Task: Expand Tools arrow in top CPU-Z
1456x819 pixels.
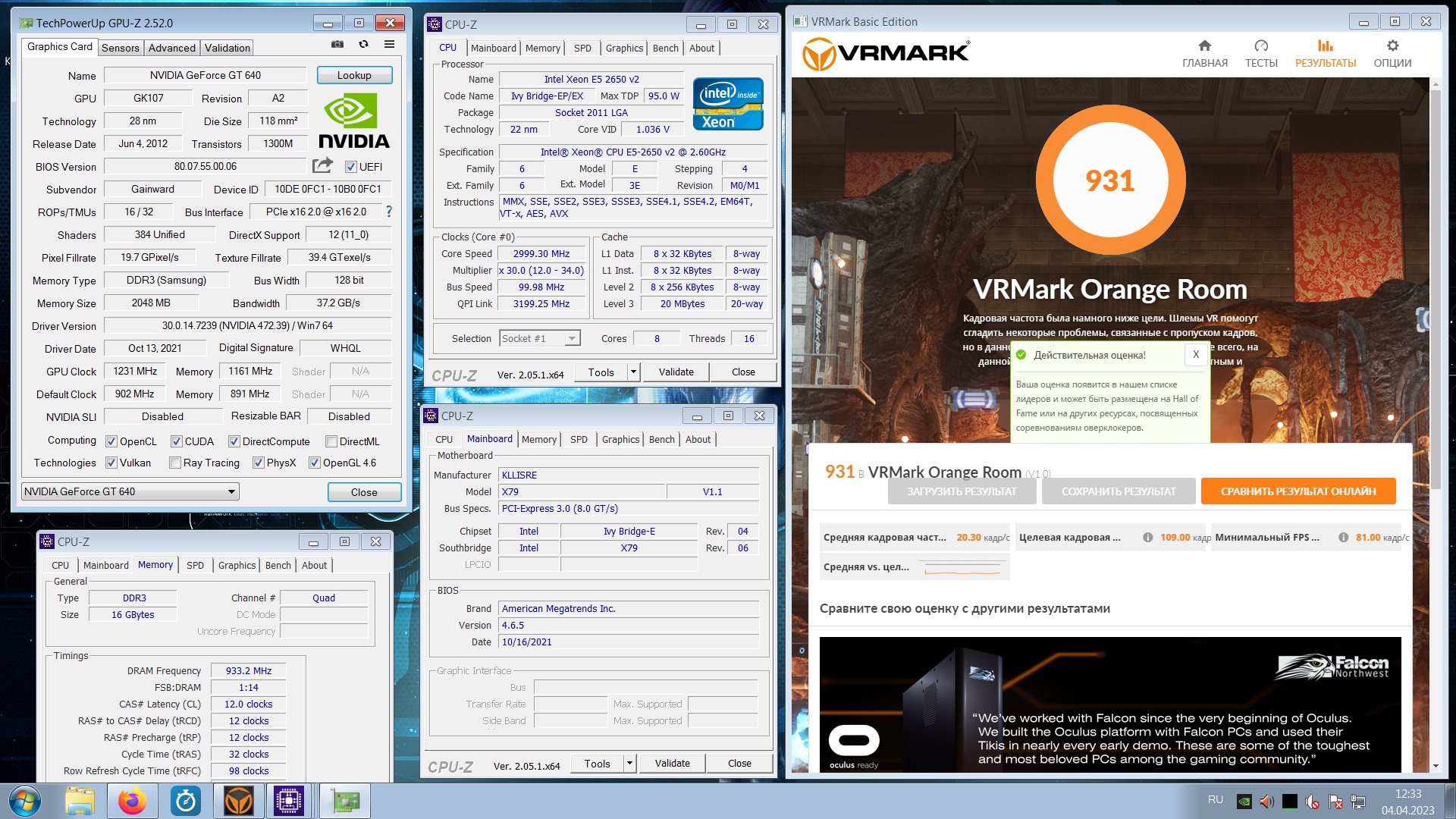Action: [633, 372]
